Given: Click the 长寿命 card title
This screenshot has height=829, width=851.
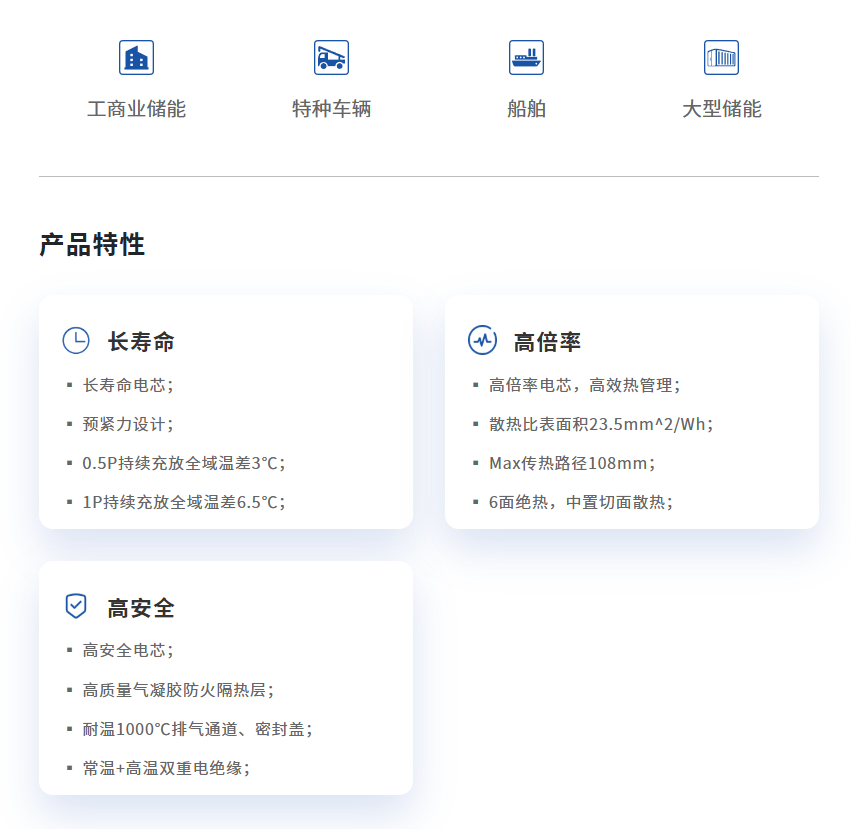Looking at the screenshot, I should click(x=141, y=342).
